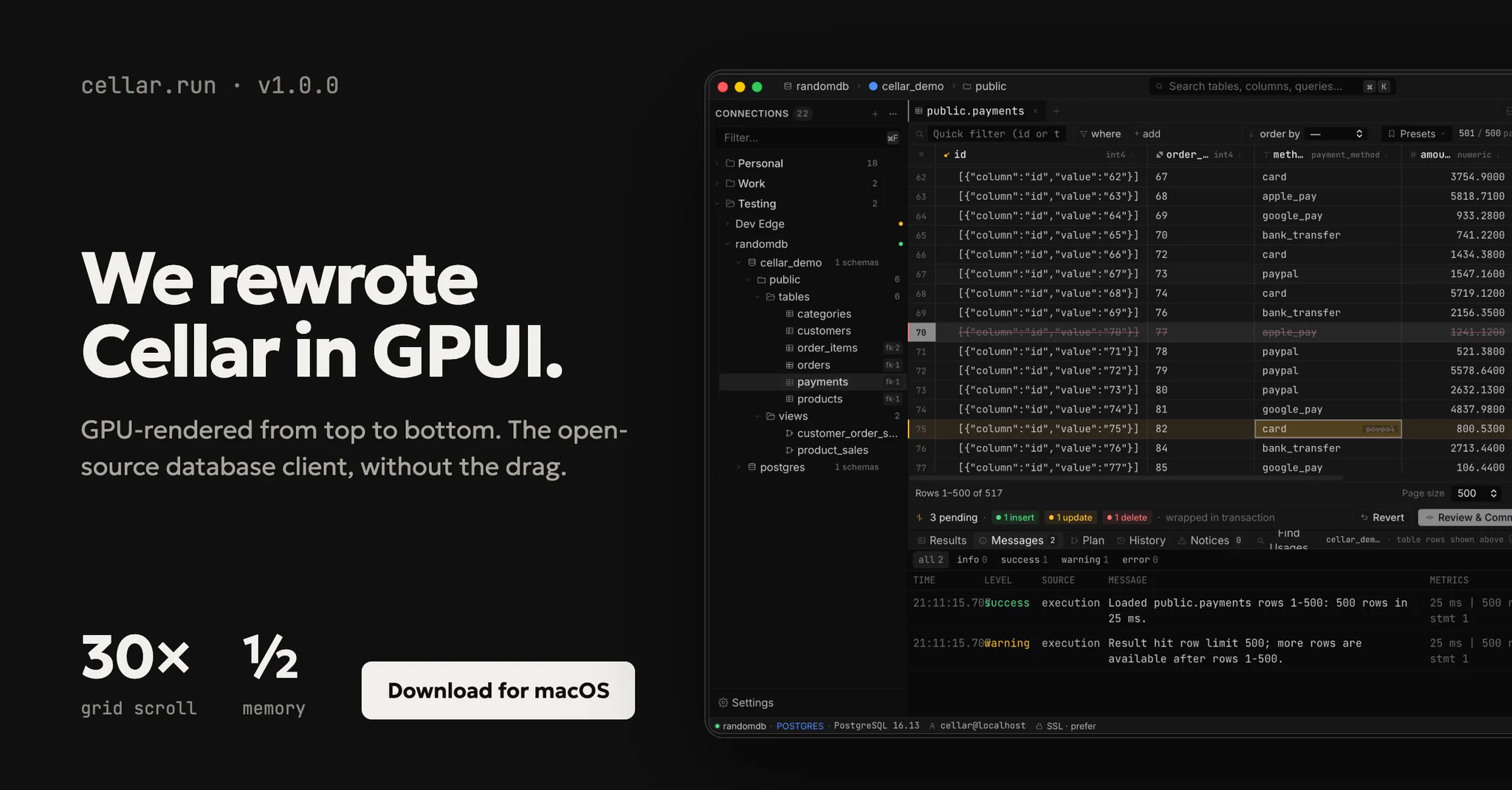Click the Notices warning triangle icon
The image size is (1512, 790).
click(x=1182, y=540)
